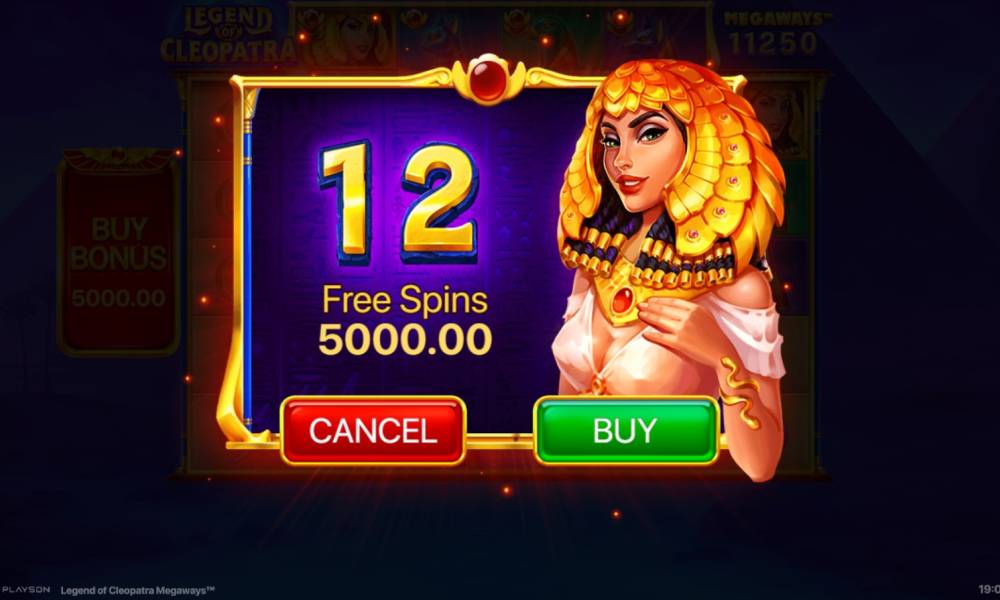Click the Megaways 11250 counter
Image resolution: width=1000 pixels, height=600 pixels.
click(x=774, y=34)
